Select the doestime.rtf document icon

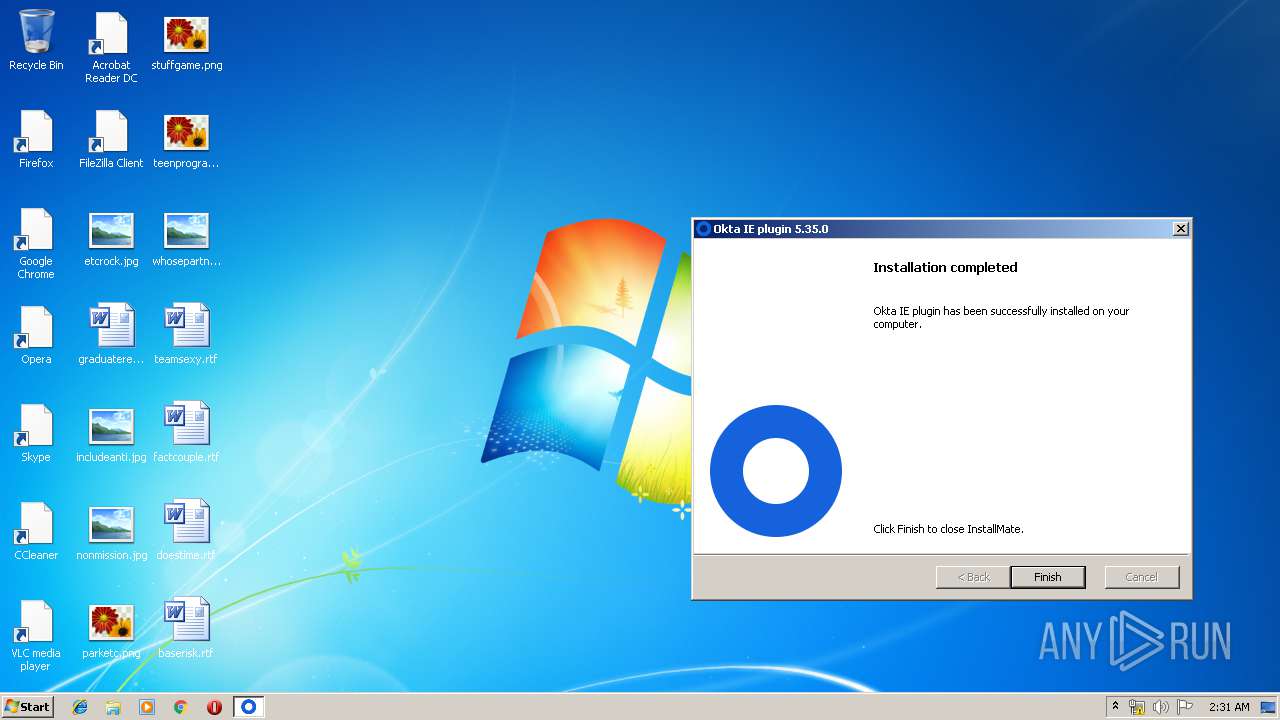186,531
